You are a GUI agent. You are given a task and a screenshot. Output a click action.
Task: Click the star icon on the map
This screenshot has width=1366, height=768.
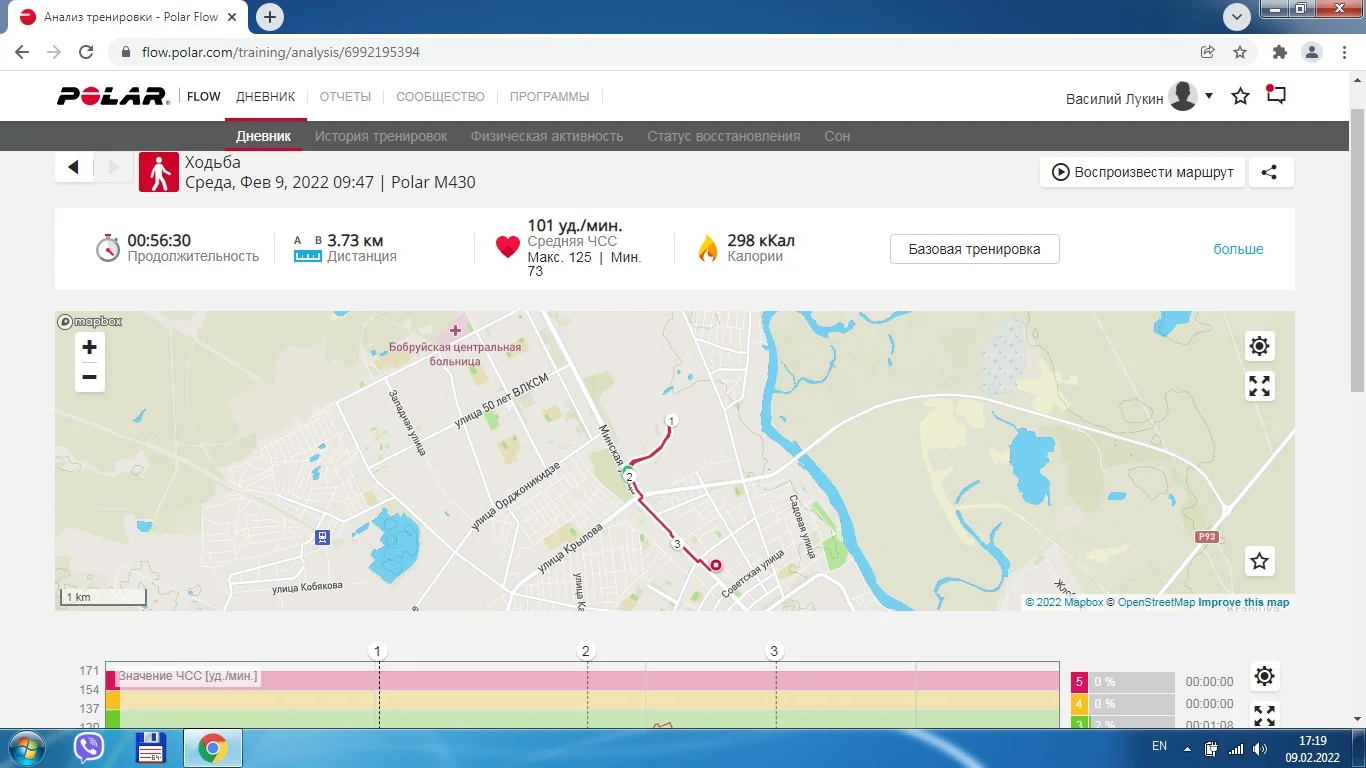click(1259, 561)
